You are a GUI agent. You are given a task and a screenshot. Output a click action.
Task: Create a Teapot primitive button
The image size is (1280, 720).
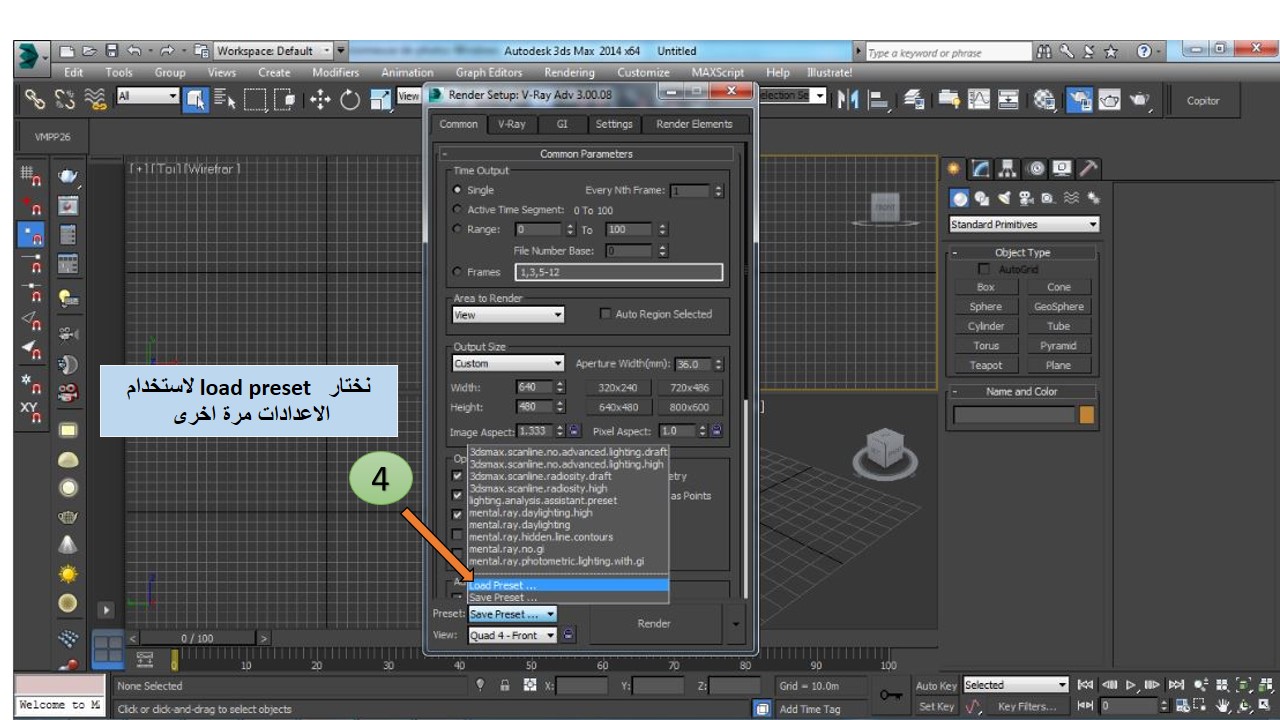pos(985,365)
